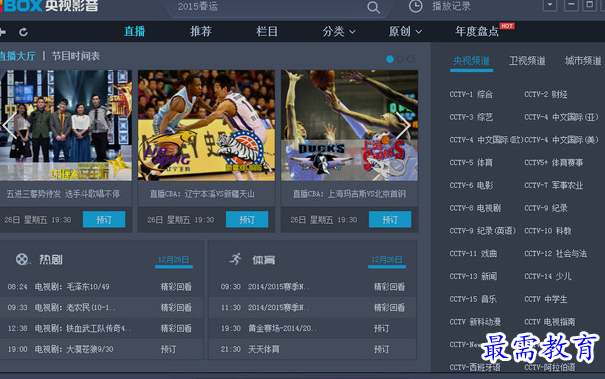Select channel CCTV5+ 体育赛事
The image size is (605, 379).
[554, 163]
